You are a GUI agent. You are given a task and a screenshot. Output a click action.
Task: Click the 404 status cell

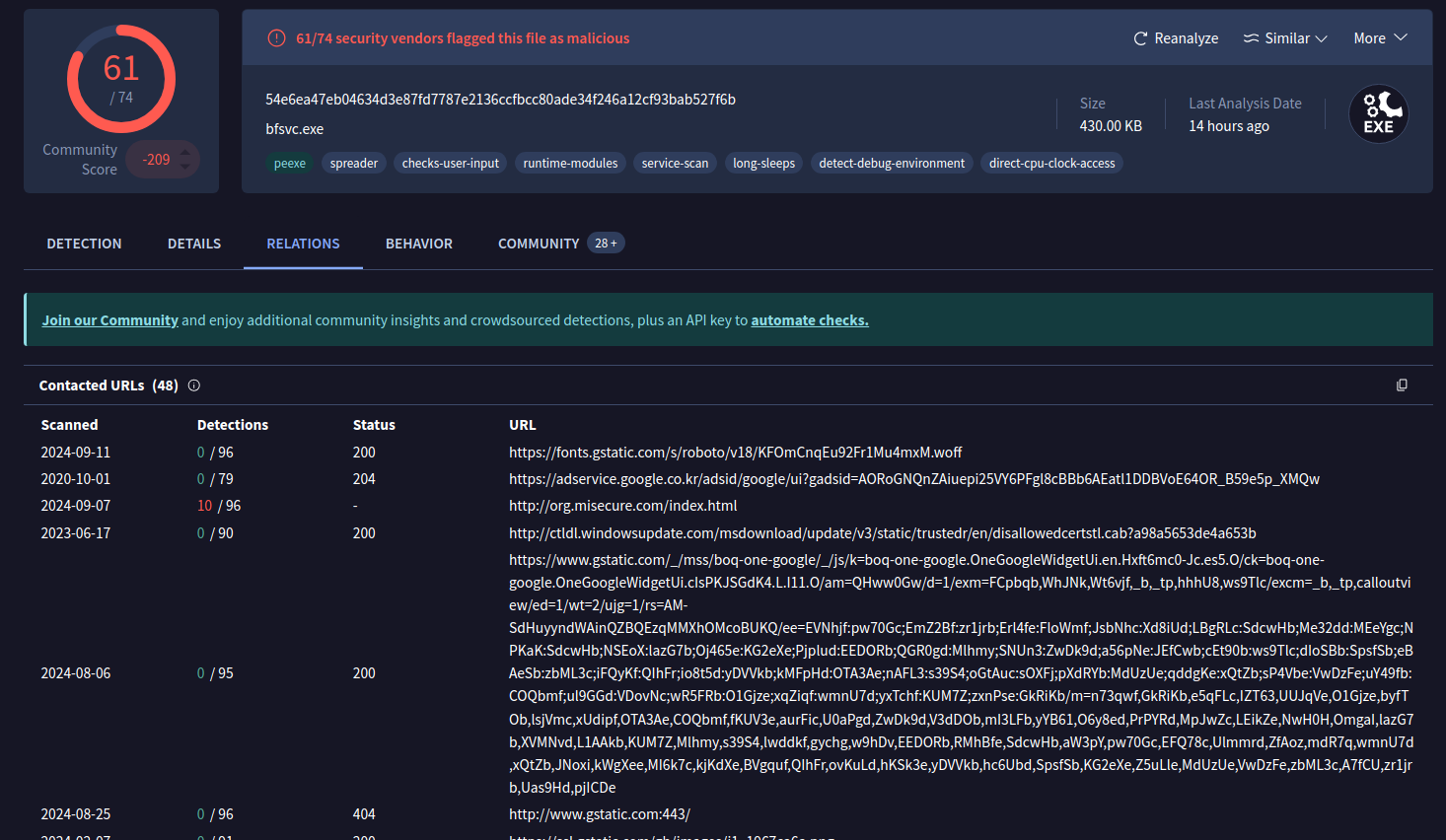coord(364,814)
